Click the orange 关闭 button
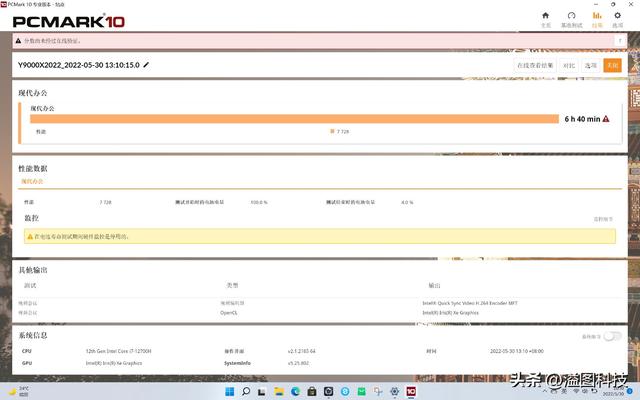This screenshot has width=640, height=400. 613,65
